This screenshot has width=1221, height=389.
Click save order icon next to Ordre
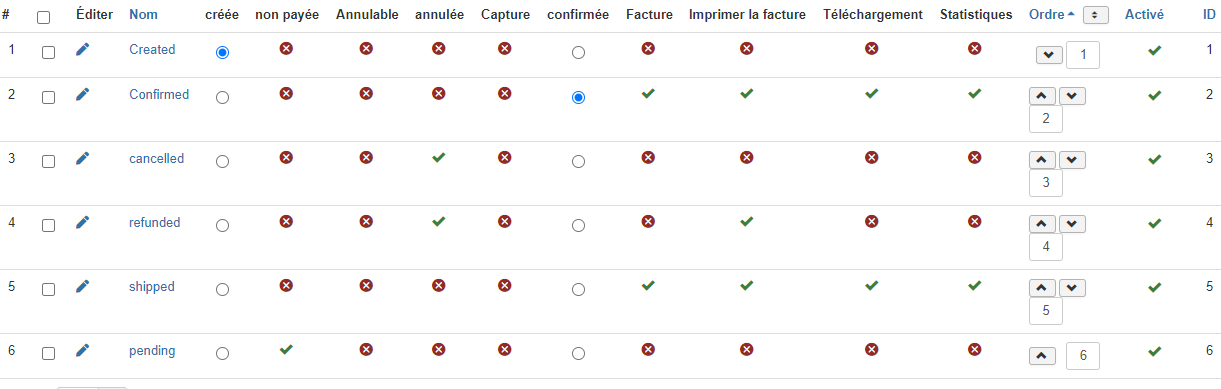(1096, 15)
